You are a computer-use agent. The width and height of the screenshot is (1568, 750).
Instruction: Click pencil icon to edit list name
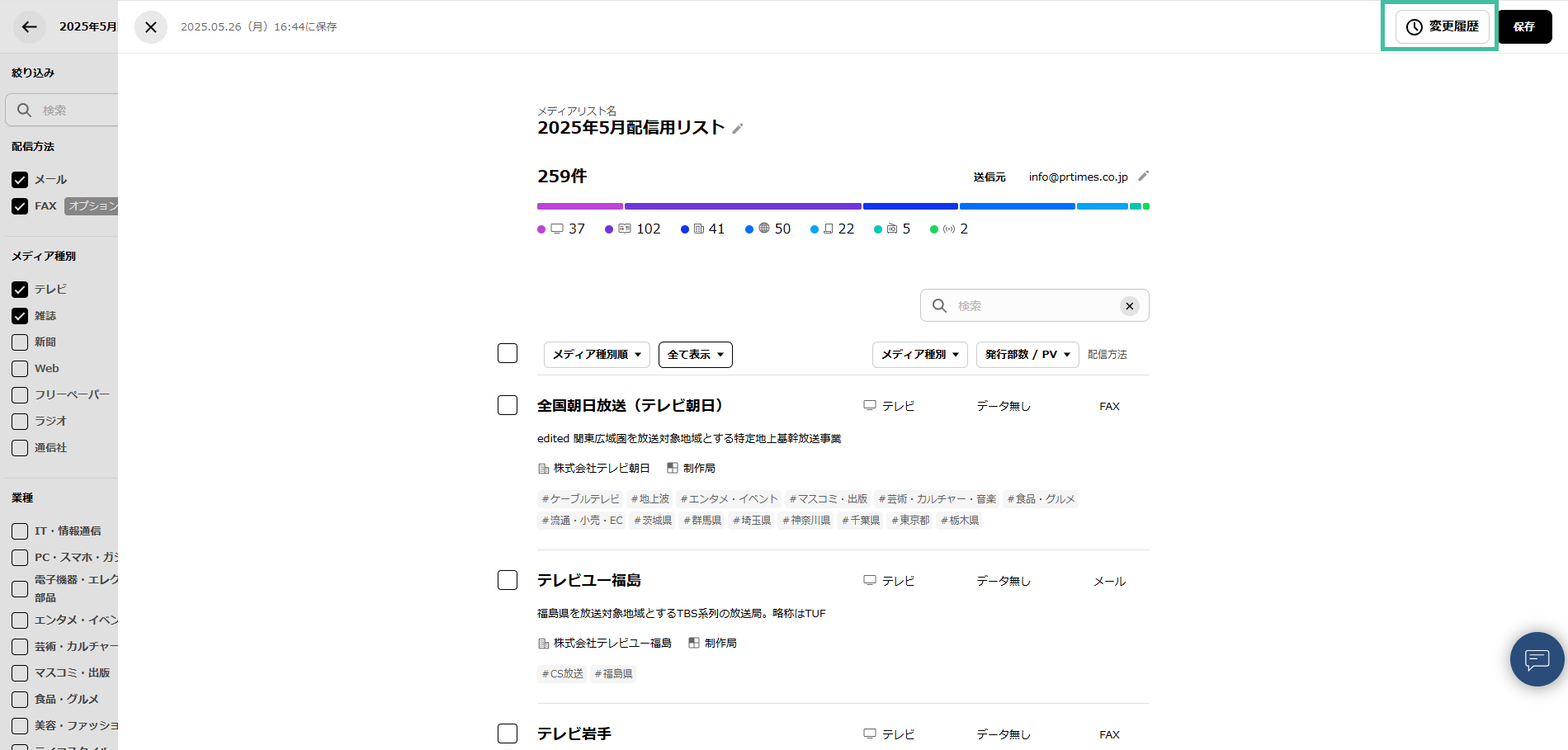pyautogui.click(x=738, y=129)
